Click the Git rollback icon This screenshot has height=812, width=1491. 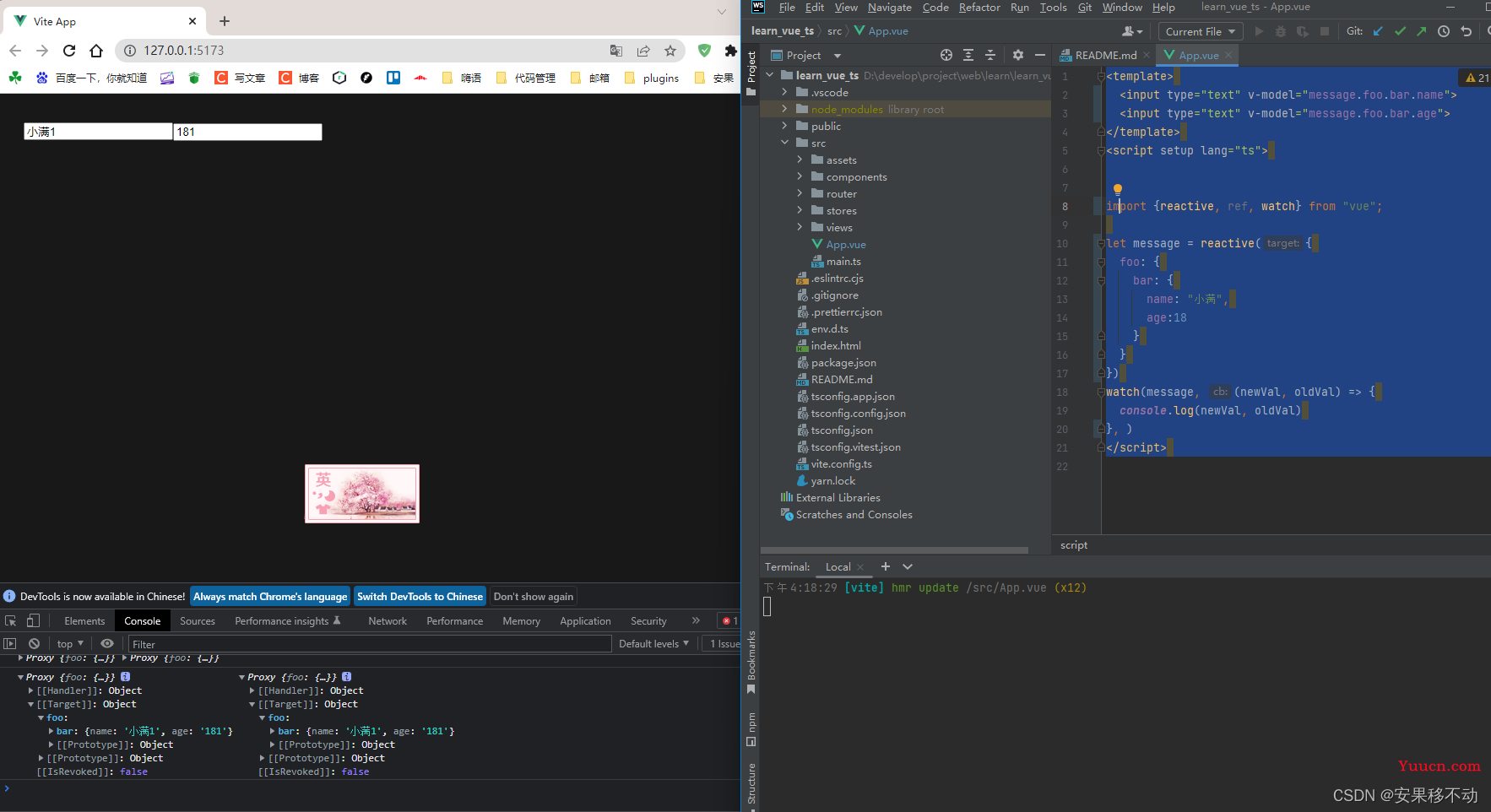click(1466, 31)
